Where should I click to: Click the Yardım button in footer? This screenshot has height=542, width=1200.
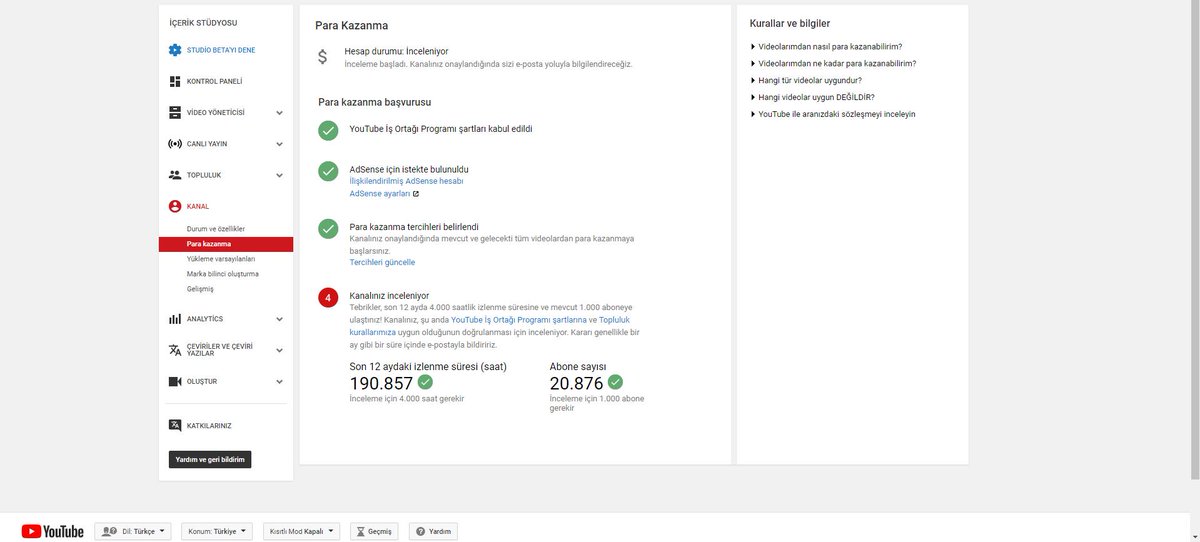433,531
